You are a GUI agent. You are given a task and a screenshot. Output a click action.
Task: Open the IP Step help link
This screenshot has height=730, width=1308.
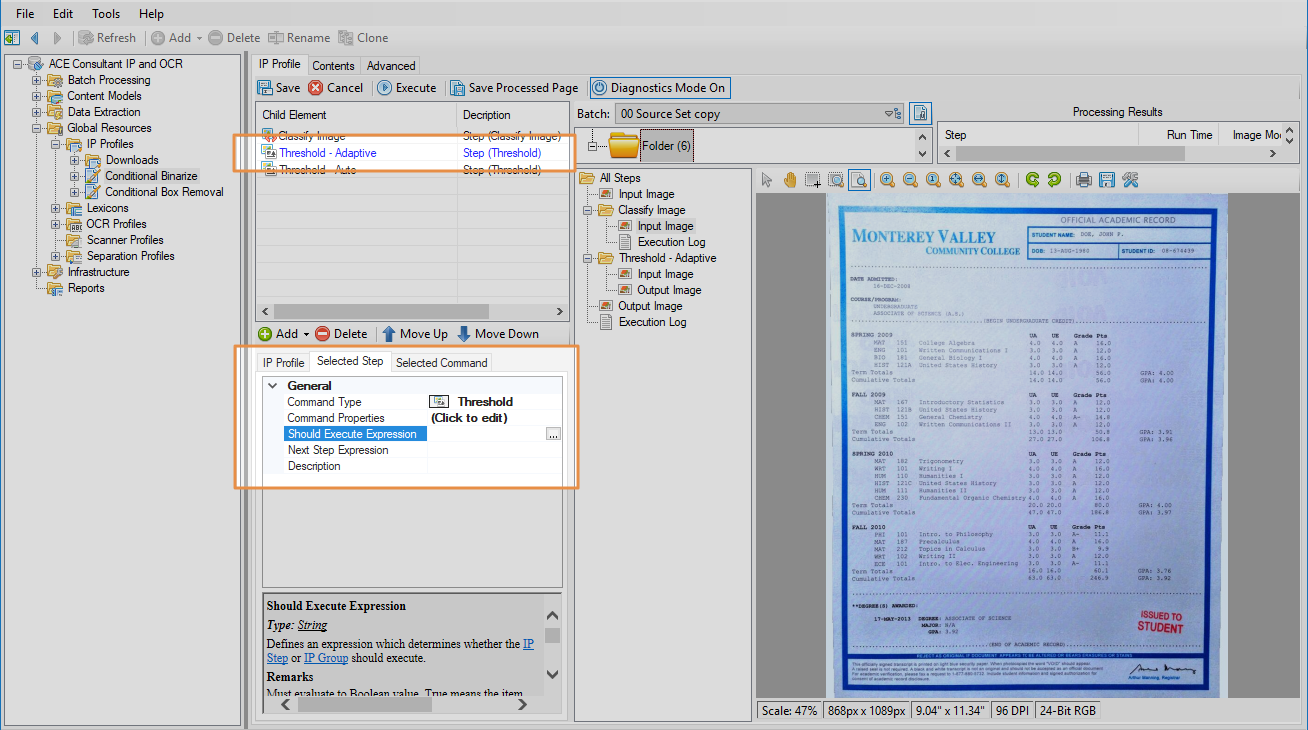[276, 658]
